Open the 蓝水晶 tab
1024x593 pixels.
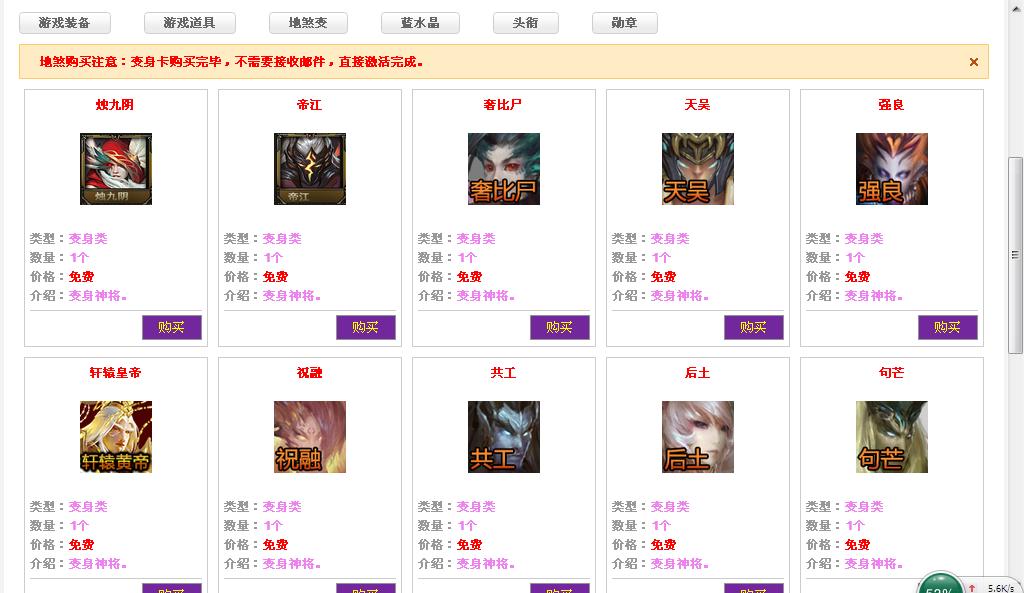[x=420, y=23]
